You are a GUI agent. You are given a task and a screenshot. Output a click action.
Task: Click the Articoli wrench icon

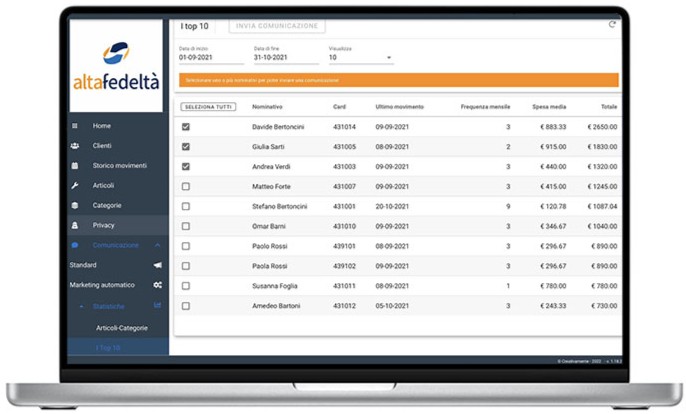[75, 186]
